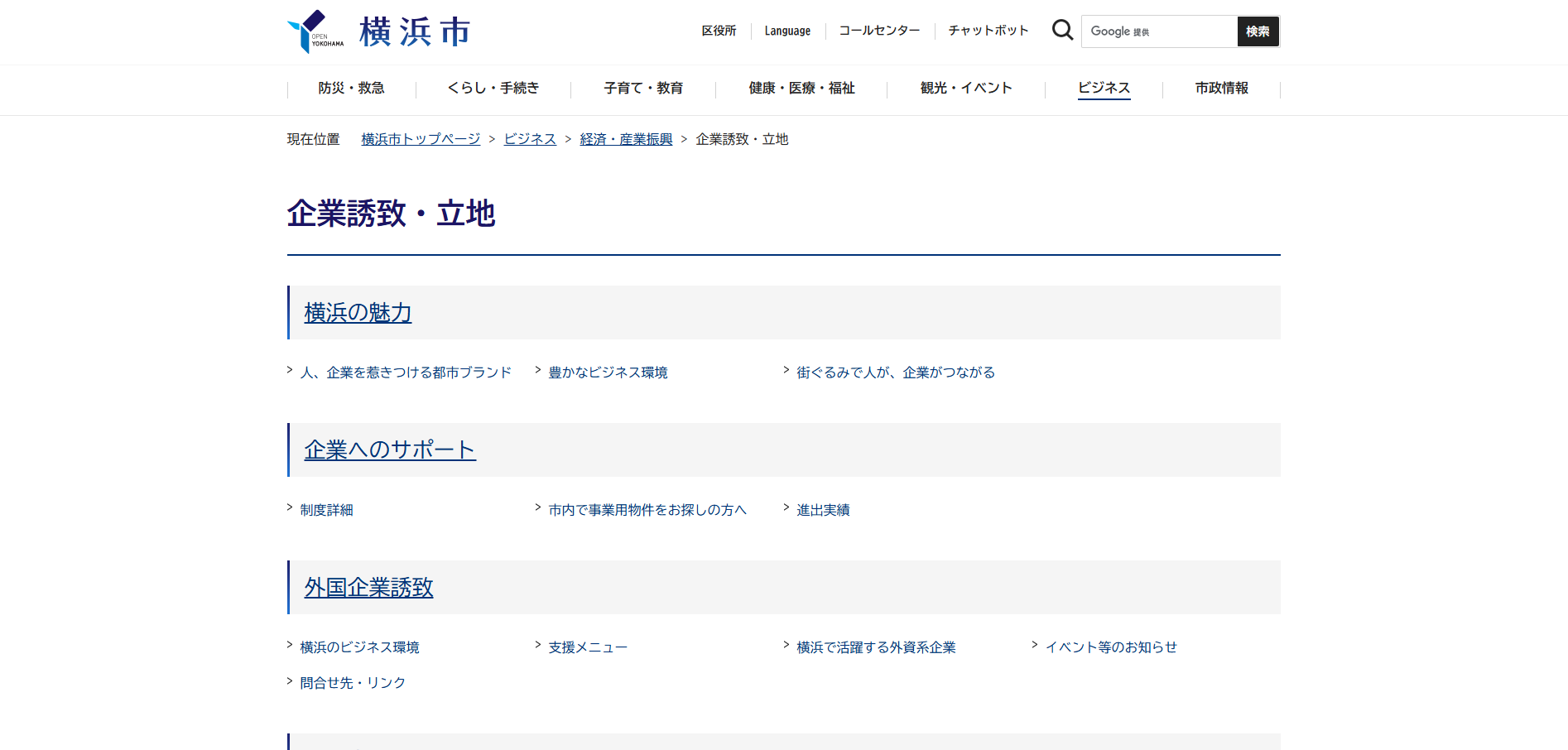The width and height of the screenshot is (1568, 750).
Task: Select the 観光・イベント menu item
Action: click(966, 88)
